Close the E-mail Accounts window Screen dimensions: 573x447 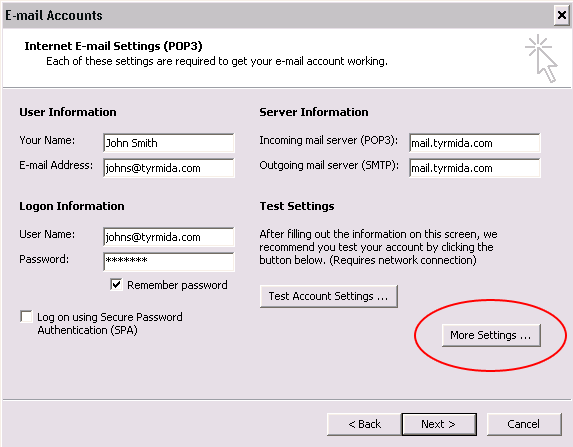pyautogui.click(x=561, y=15)
